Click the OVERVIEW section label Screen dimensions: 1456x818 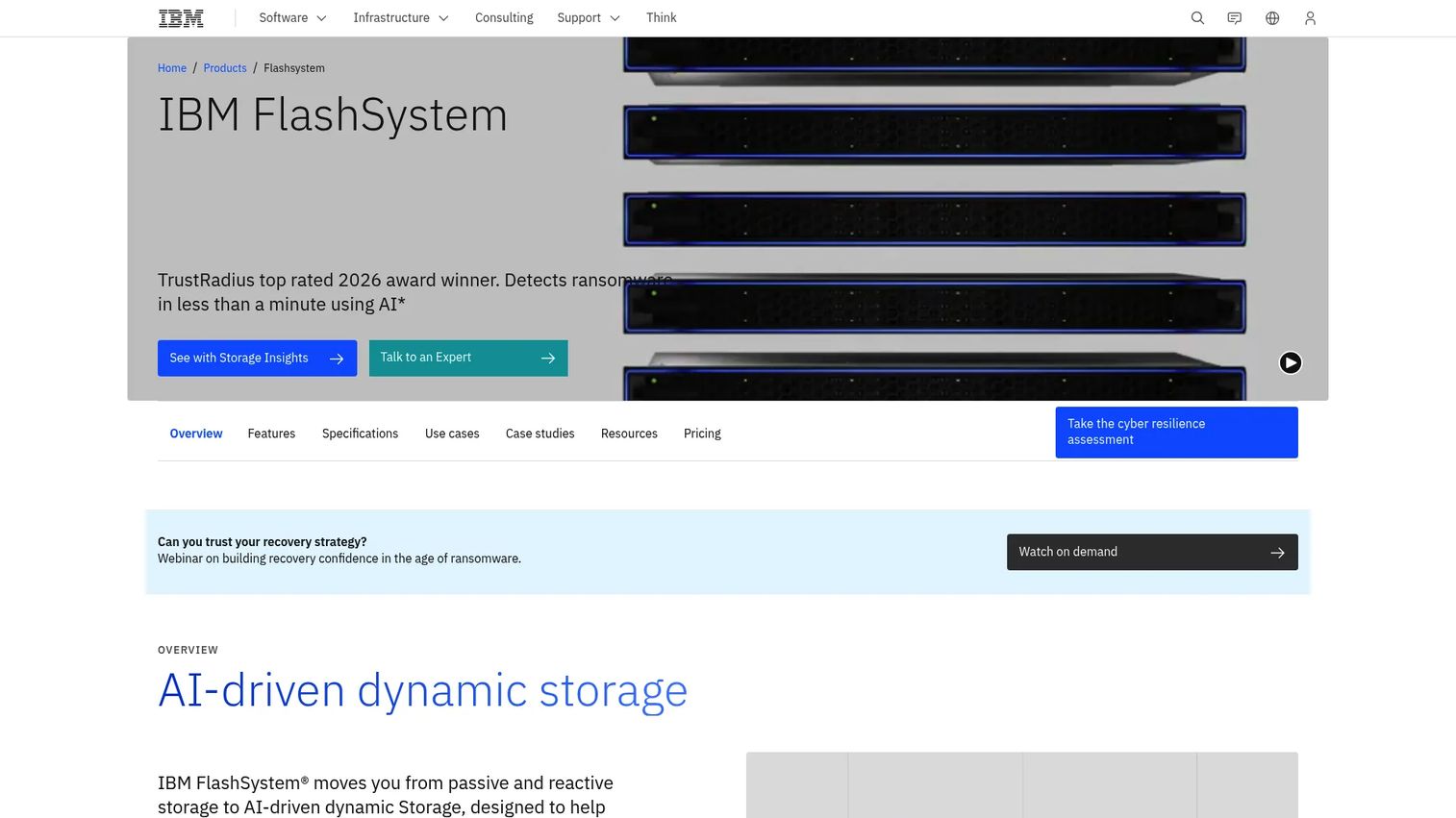[188, 651]
